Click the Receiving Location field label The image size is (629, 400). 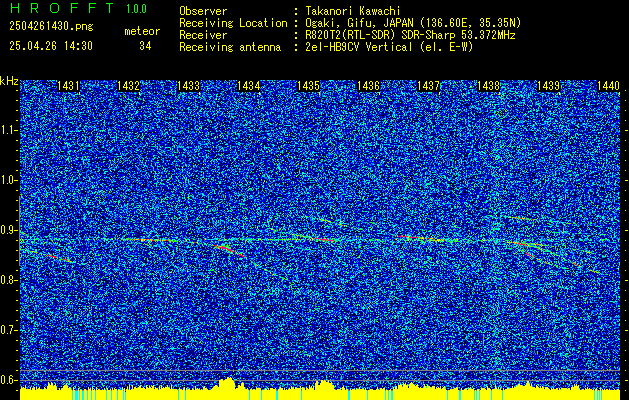233,23
